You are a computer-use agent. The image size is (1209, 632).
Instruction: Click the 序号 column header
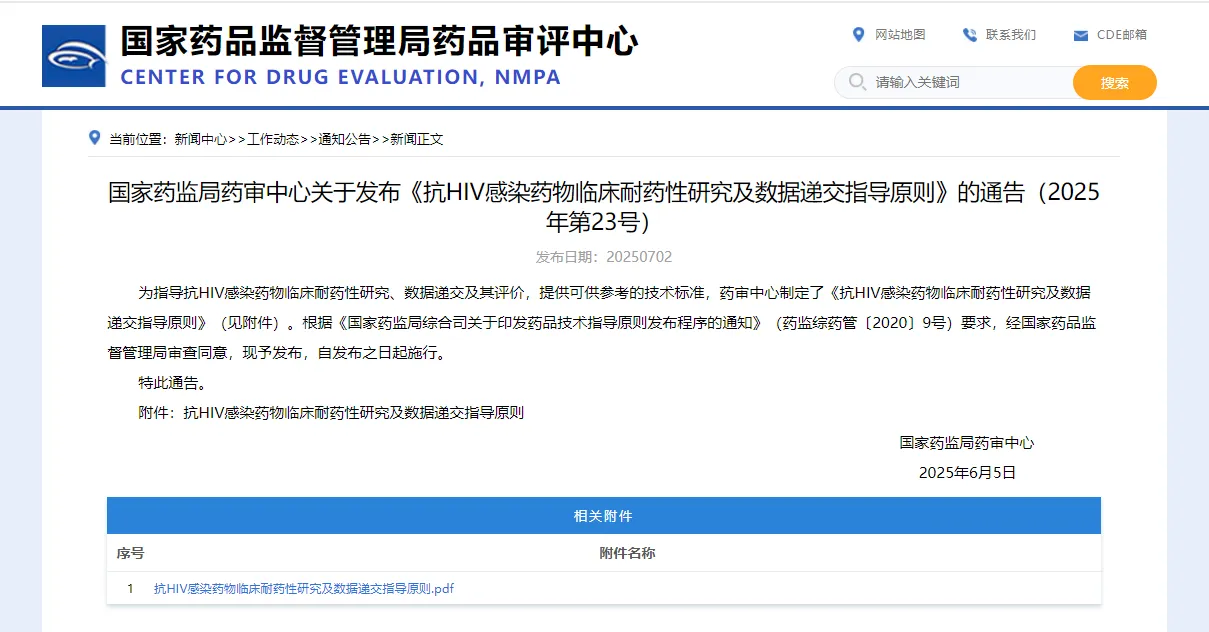pos(130,553)
